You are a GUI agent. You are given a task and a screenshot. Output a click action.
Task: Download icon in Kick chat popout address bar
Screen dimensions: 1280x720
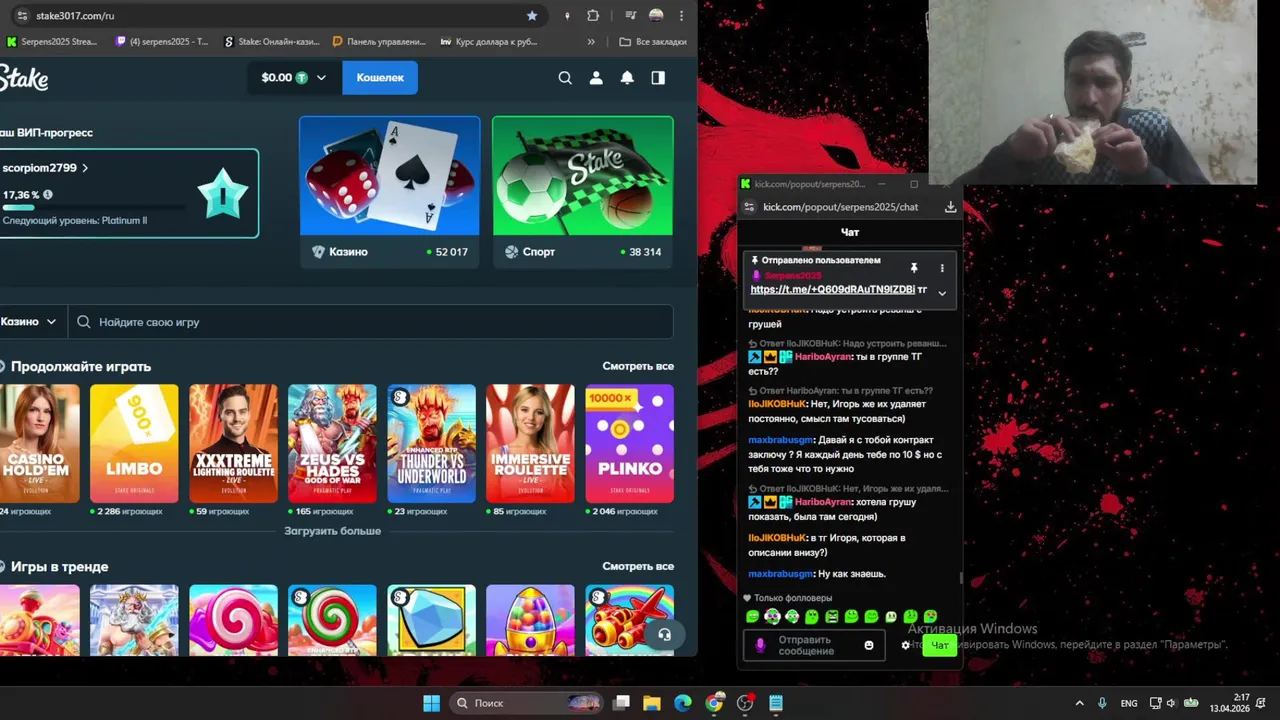tap(950, 207)
